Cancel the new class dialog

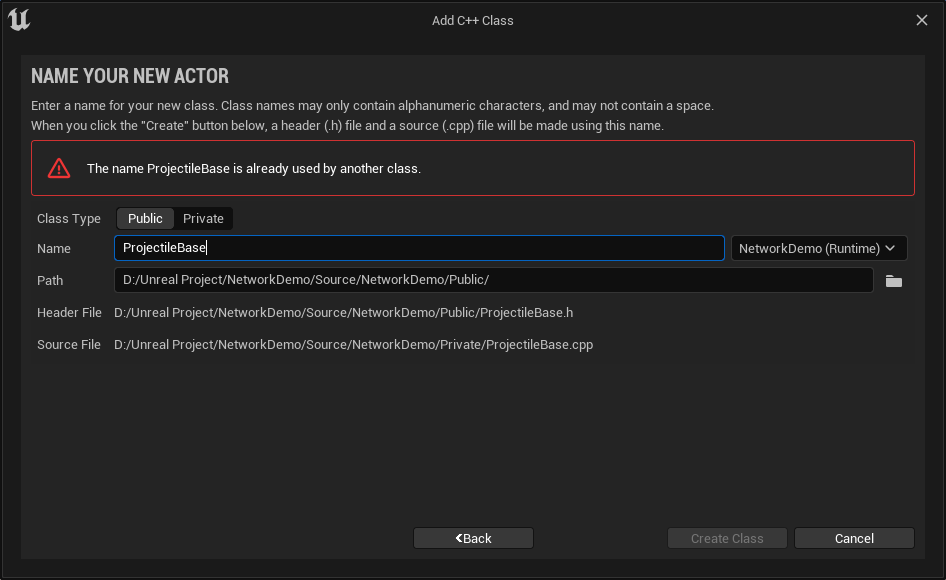854,538
